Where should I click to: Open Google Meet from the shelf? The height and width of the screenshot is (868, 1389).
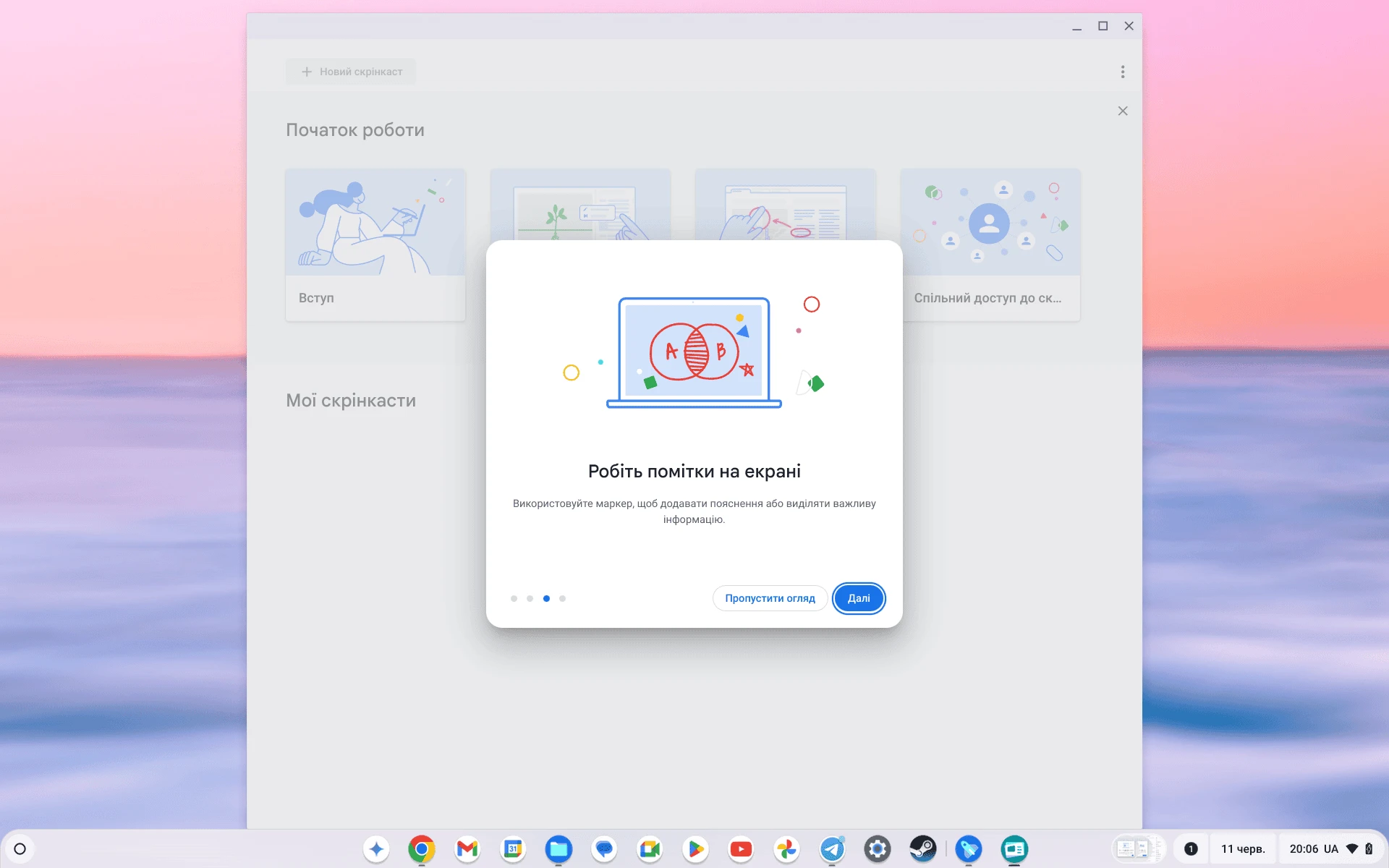click(650, 849)
